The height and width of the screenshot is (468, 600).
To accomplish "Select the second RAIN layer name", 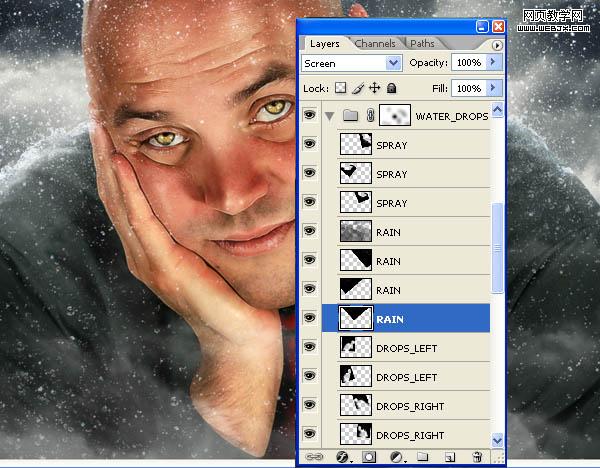I will 388,261.
